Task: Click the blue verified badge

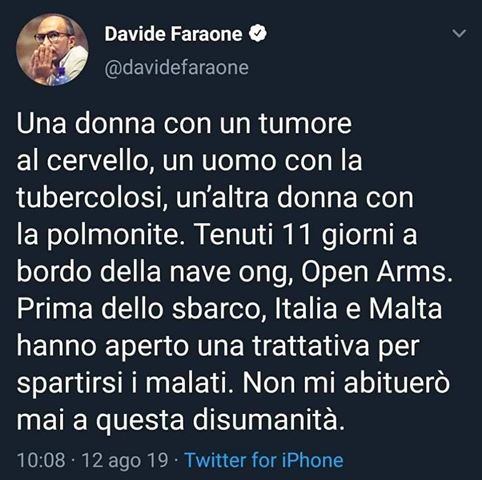Action: coord(258,33)
